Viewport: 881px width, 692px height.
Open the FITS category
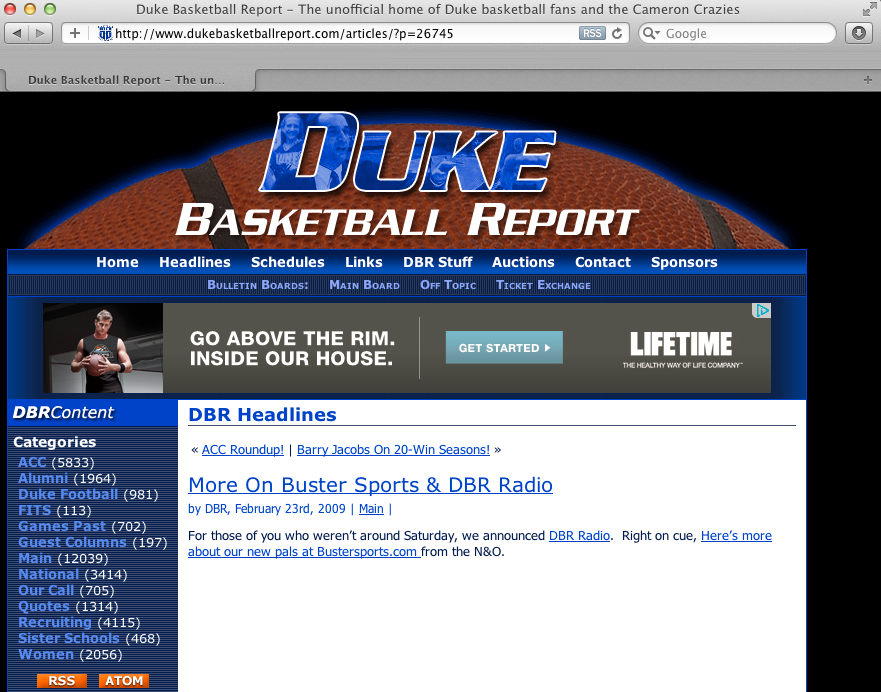pyautogui.click(x=34, y=511)
